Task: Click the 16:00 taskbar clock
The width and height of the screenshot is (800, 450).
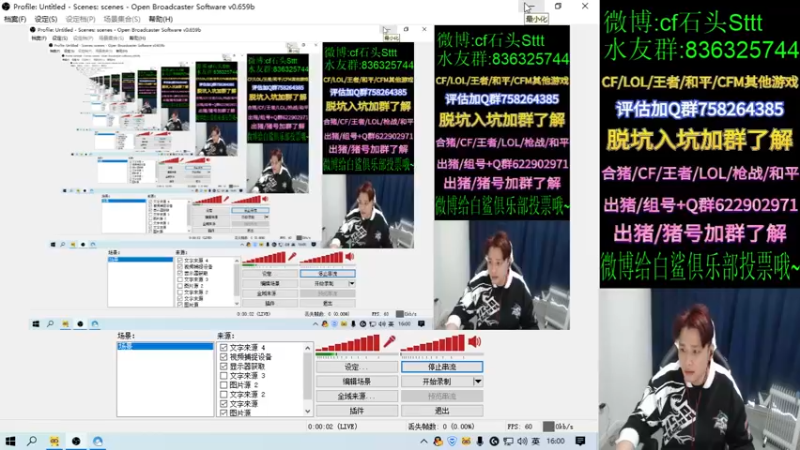Action: click(556, 441)
